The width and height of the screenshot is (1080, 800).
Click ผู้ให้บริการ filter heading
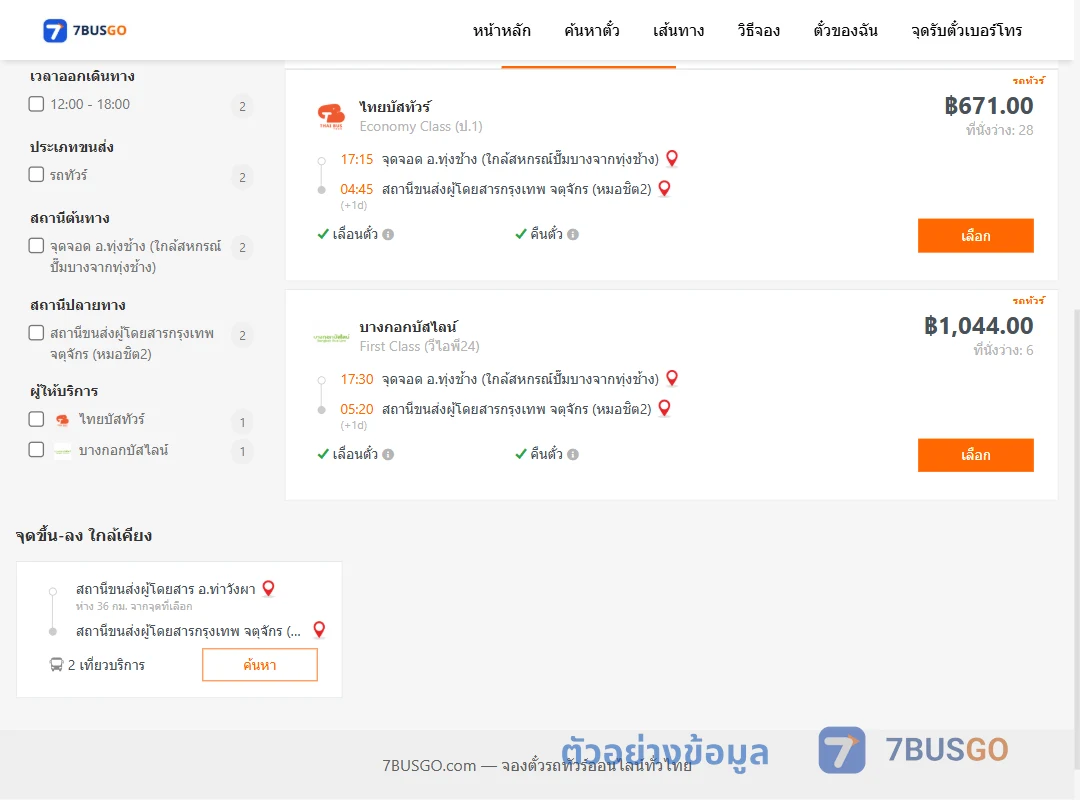(x=64, y=391)
